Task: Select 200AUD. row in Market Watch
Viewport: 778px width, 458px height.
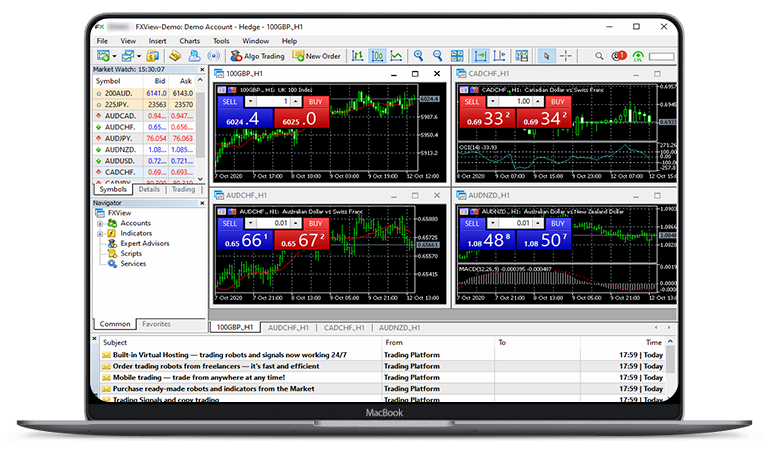Action: tap(144, 93)
